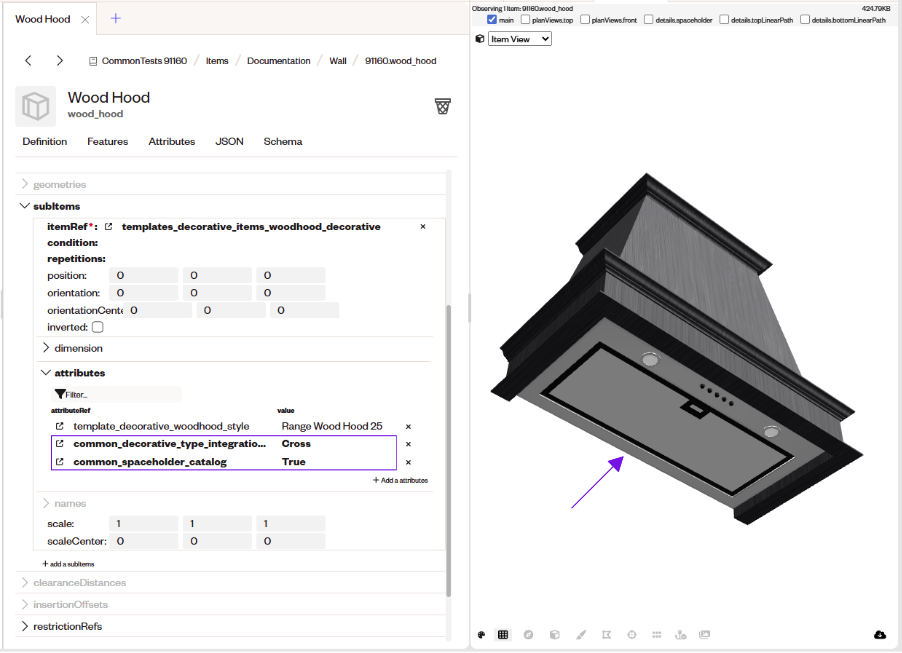Remove the template_decorative_woodhood_style attribute
The width and height of the screenshot is (902, 653).
tap(408, 427)
